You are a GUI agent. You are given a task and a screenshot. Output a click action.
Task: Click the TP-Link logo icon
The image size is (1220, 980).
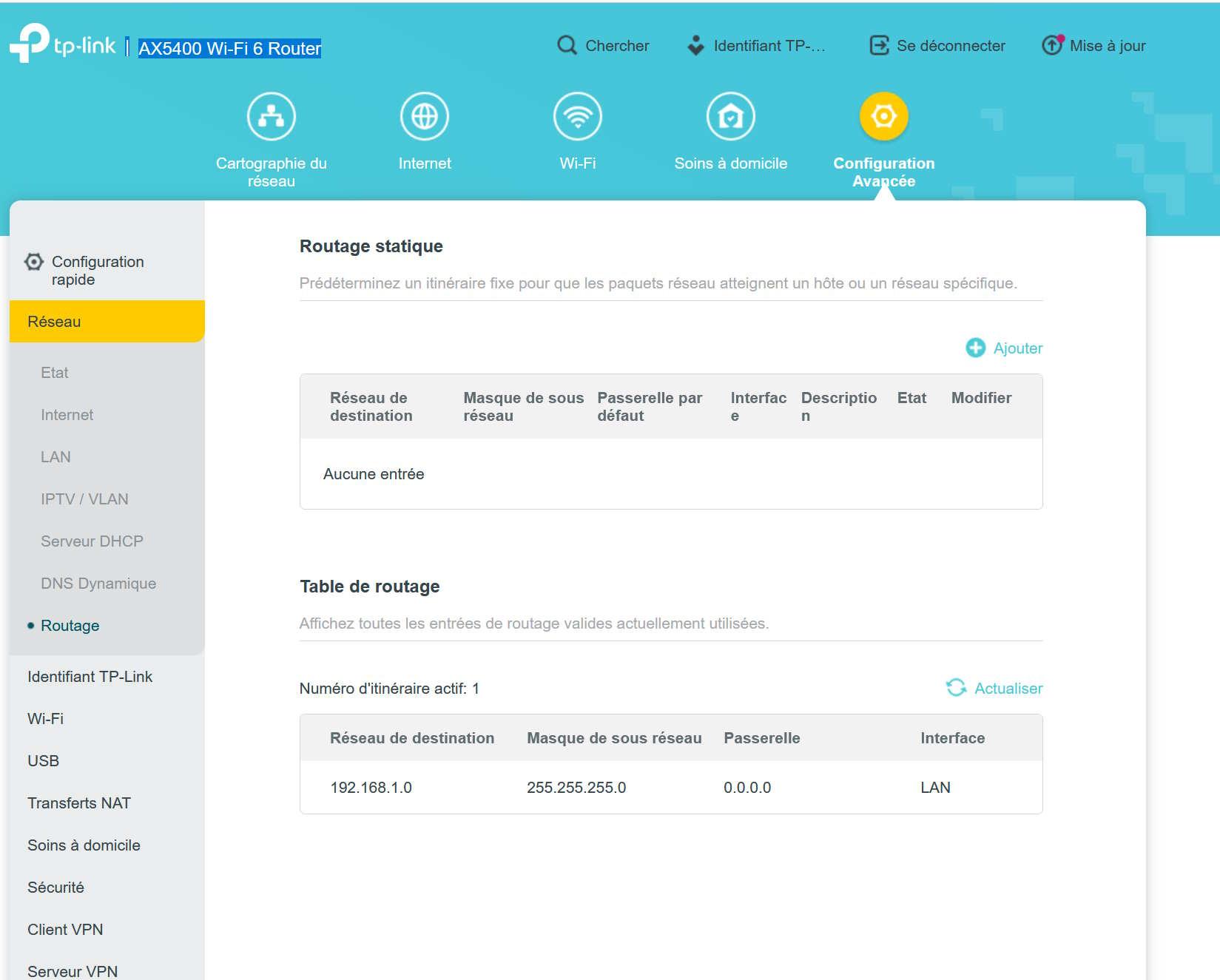click(x=30, y=43)
